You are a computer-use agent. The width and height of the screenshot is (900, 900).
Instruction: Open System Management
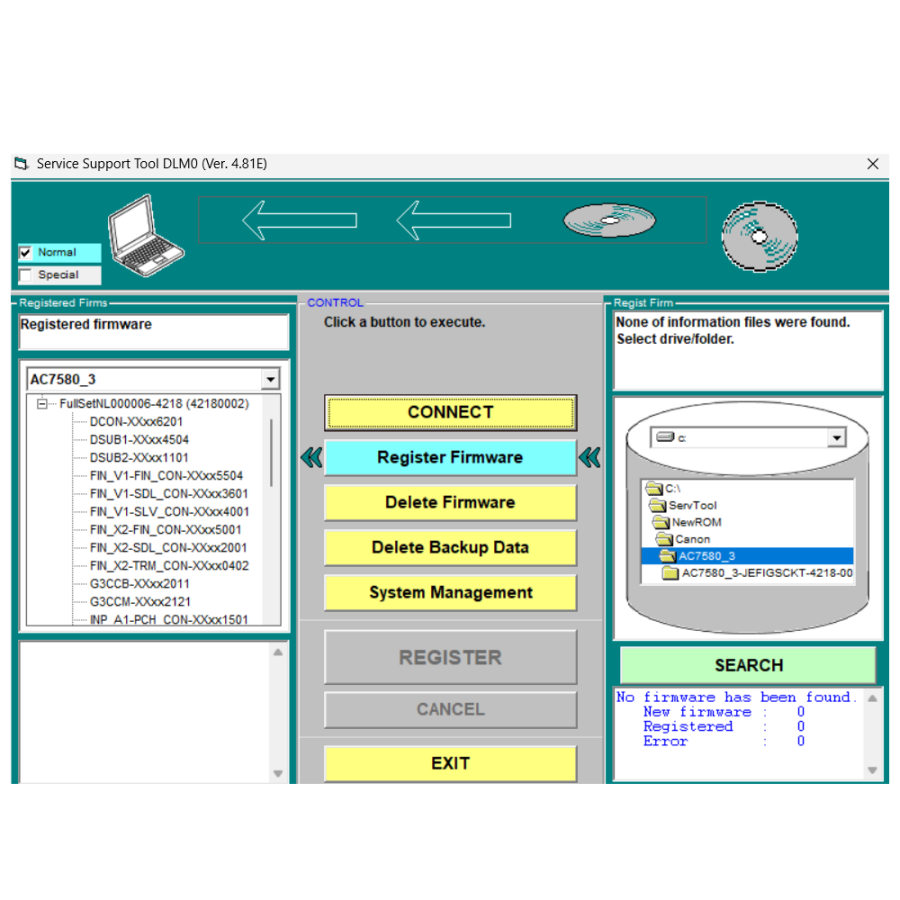[451, 592]
